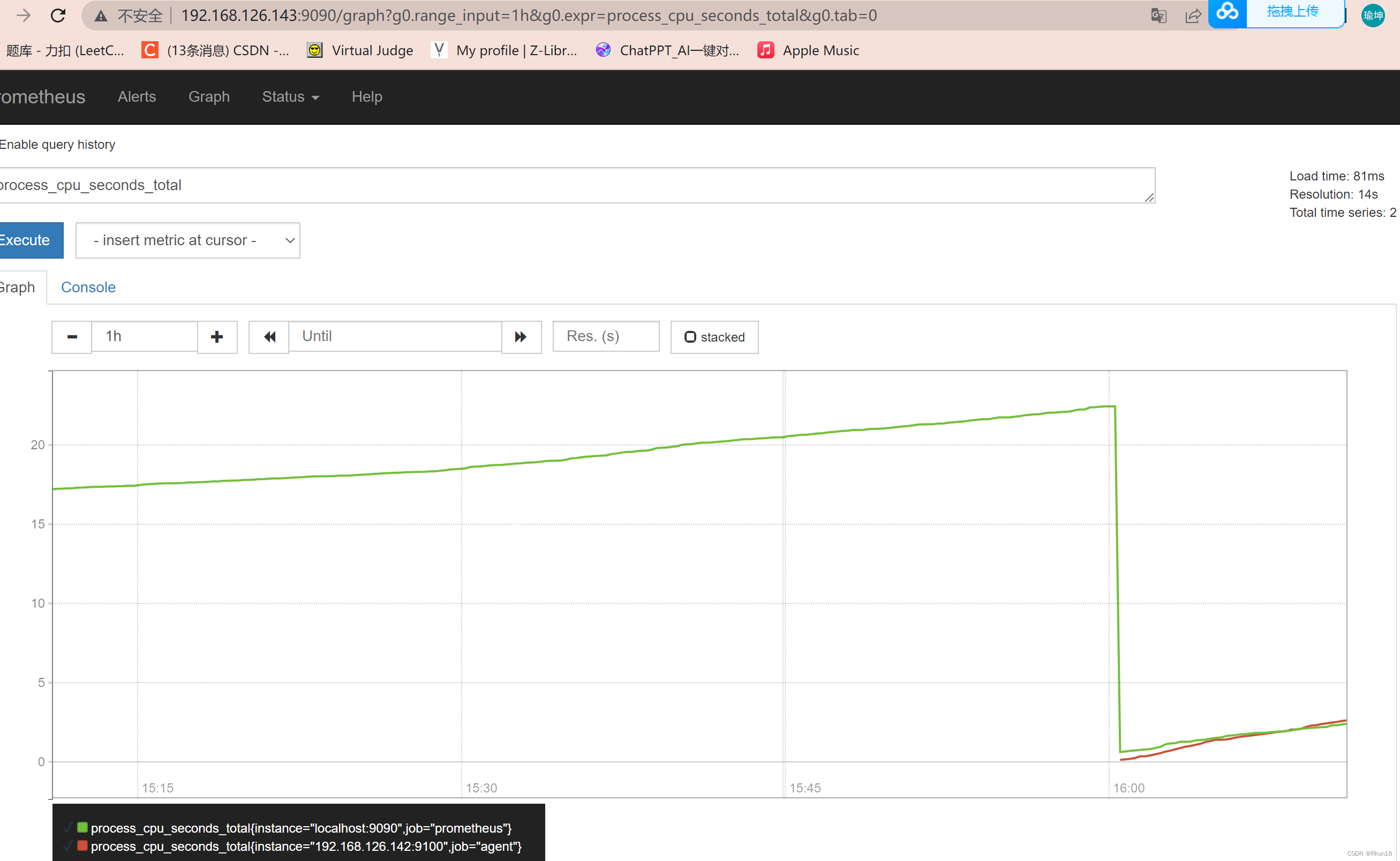Image resolution: width=1400 pixels, height=861 pixels.
Task: Open the LeetCode 题库 bookmark
Action: 64,50
